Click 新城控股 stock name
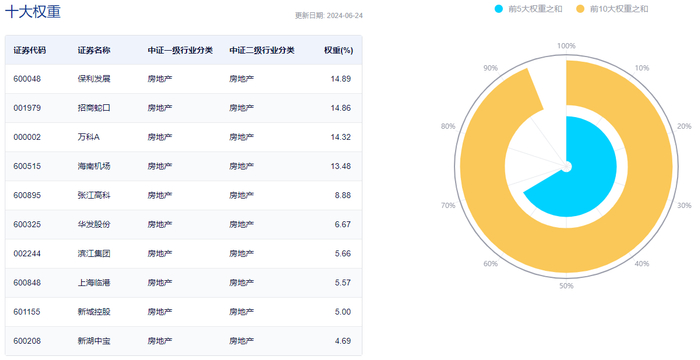700x360 pixels. click(x=94, y=312)
